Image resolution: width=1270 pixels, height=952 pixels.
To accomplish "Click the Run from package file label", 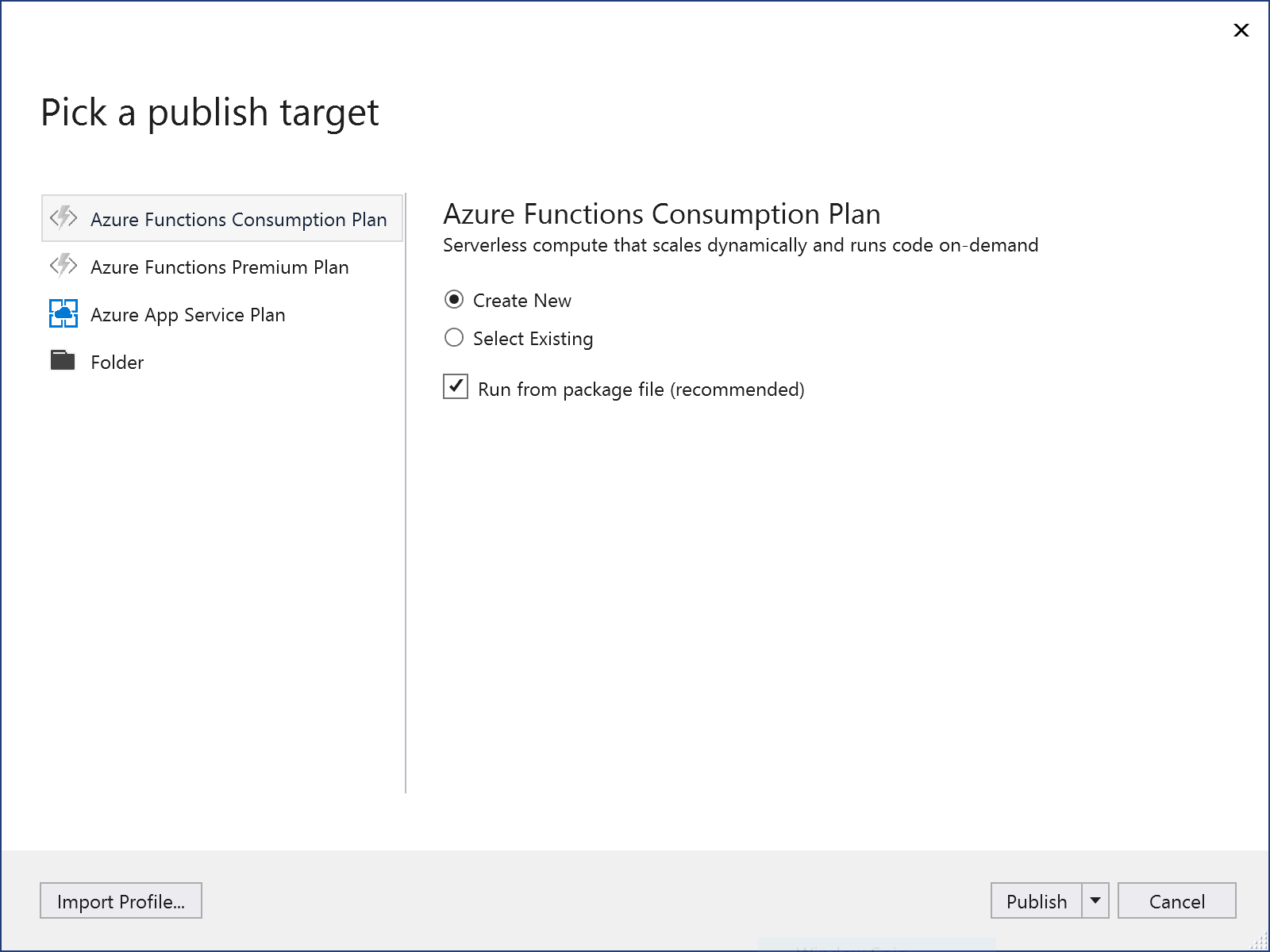I will point(641,390).
